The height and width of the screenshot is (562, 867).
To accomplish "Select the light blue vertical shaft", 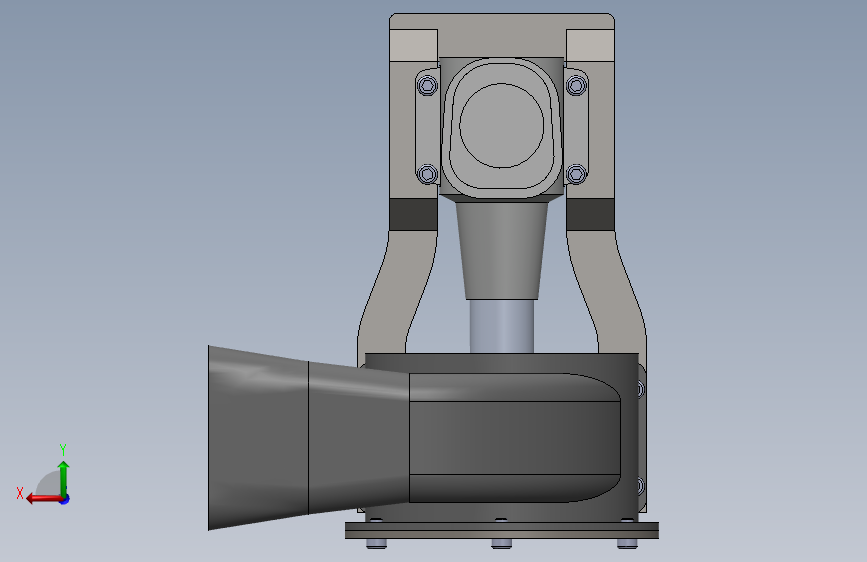I will (502, 326).
